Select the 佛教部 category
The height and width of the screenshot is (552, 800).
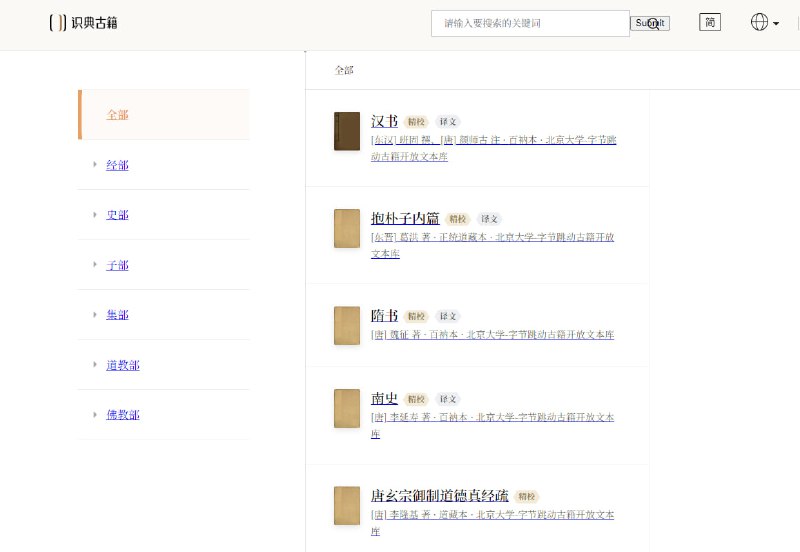pyautogui.click(x=123, y=415)
